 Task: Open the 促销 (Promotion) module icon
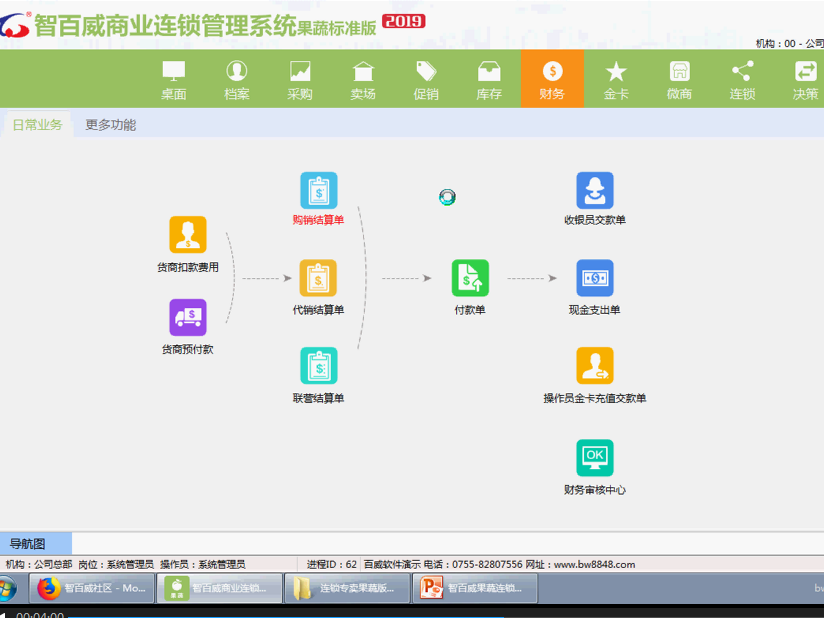[426, 78]
